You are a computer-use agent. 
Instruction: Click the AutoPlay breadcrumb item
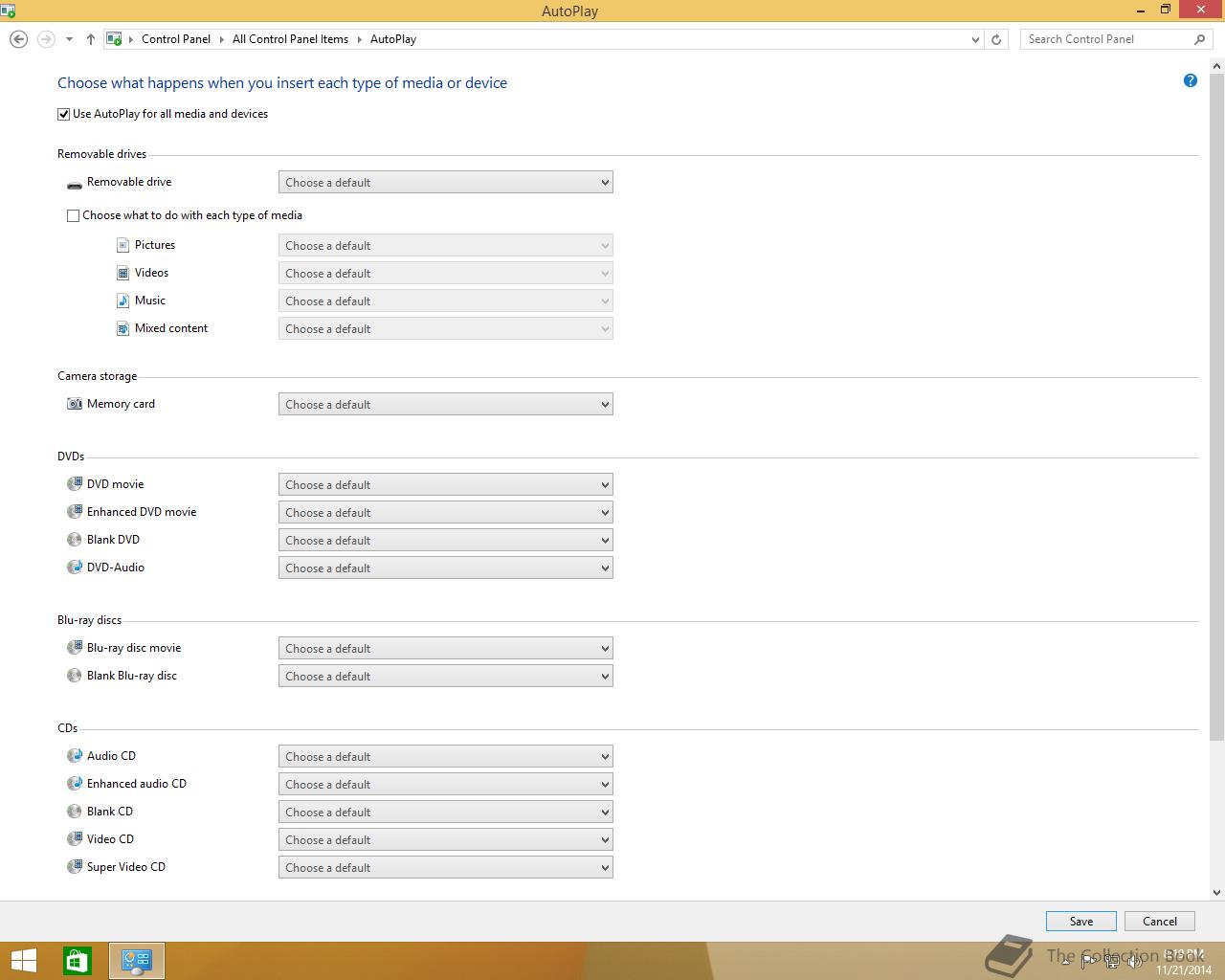point(393,39)
